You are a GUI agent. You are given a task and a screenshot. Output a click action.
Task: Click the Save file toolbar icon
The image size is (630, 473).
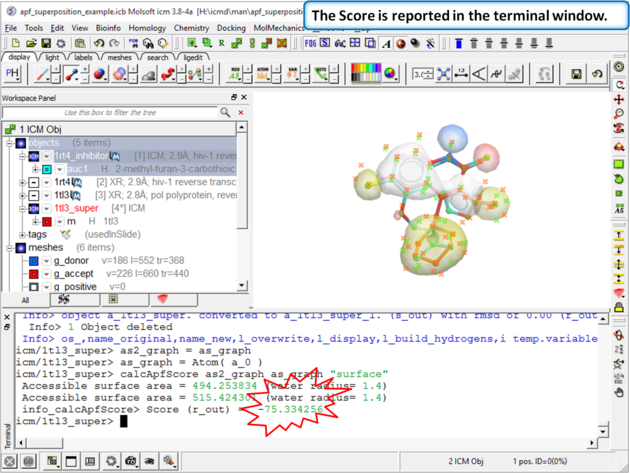tap(47, 44)
